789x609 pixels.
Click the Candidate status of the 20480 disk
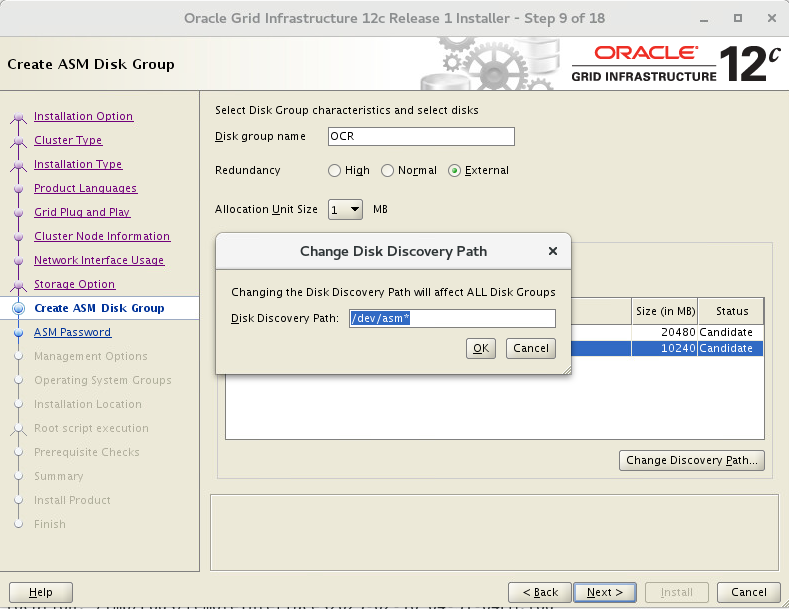(726, 332)
